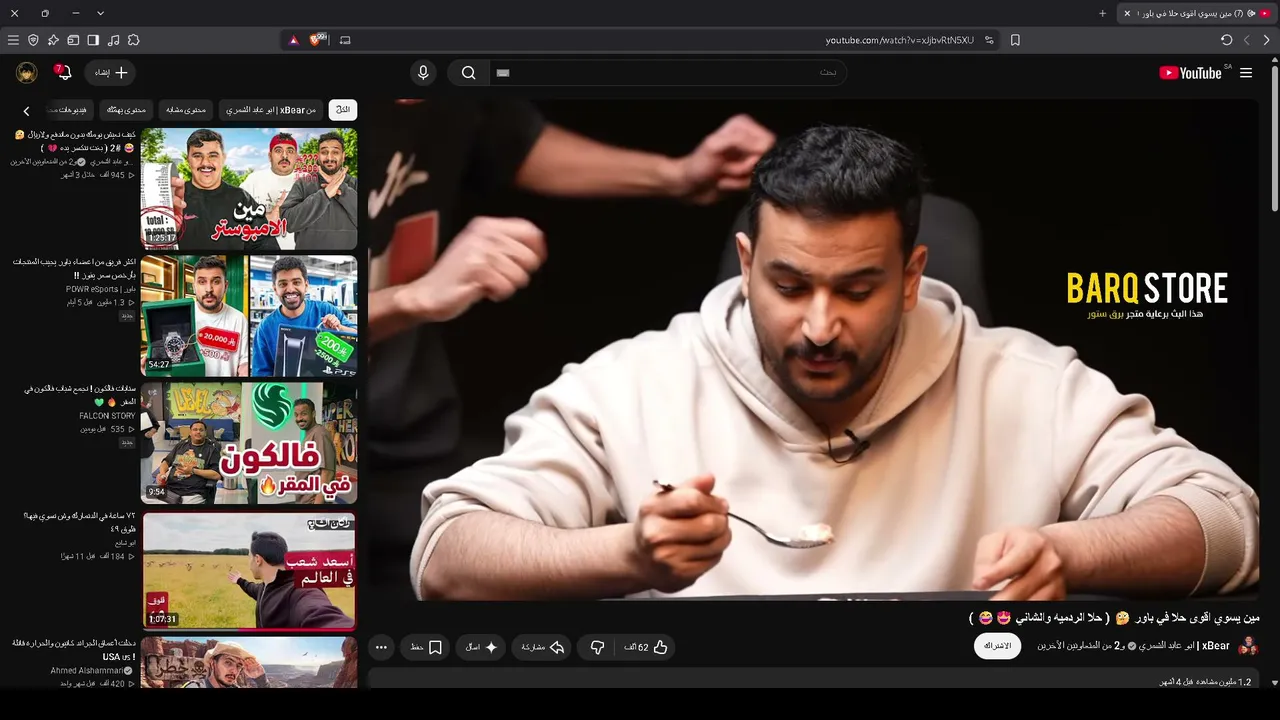Select the 'من xBear' filter chip
Viewport: 1280px width, 720px height.
pos(270,110)
